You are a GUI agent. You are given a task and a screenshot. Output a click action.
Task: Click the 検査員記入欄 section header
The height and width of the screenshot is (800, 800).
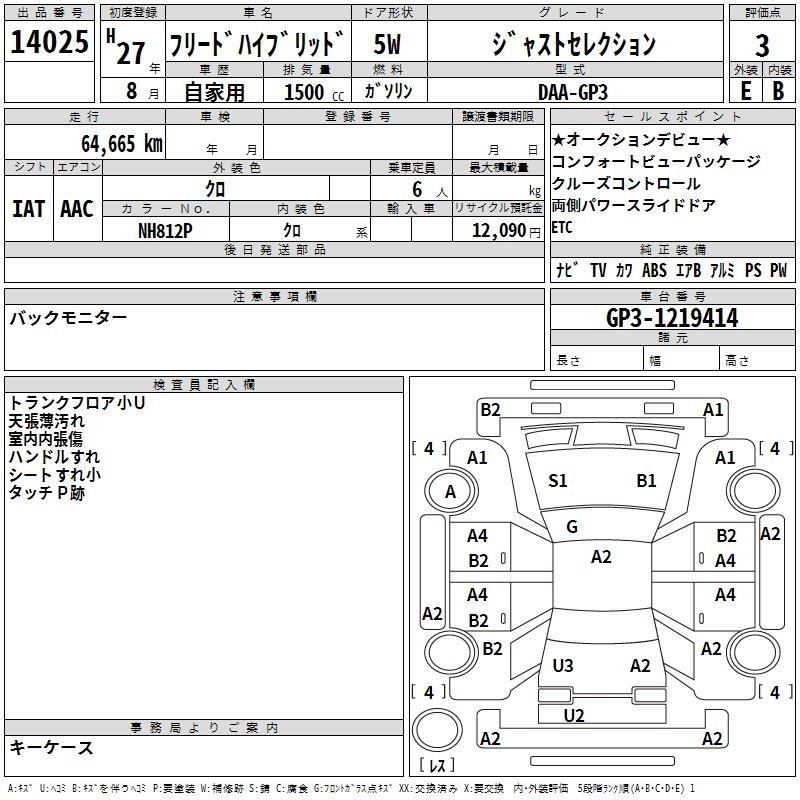[x=204, y=384]
